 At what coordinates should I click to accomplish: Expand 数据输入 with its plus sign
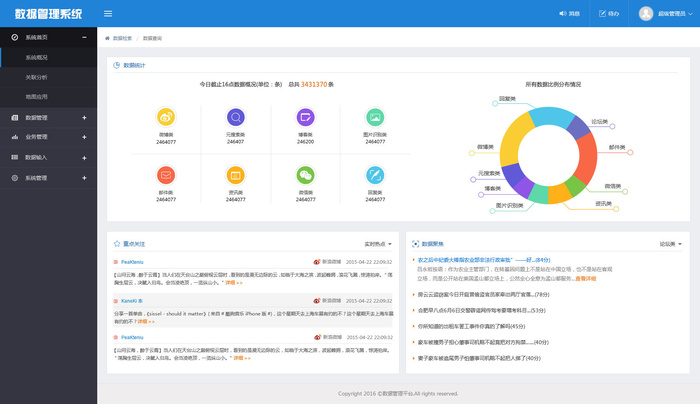tap(84, 158)
